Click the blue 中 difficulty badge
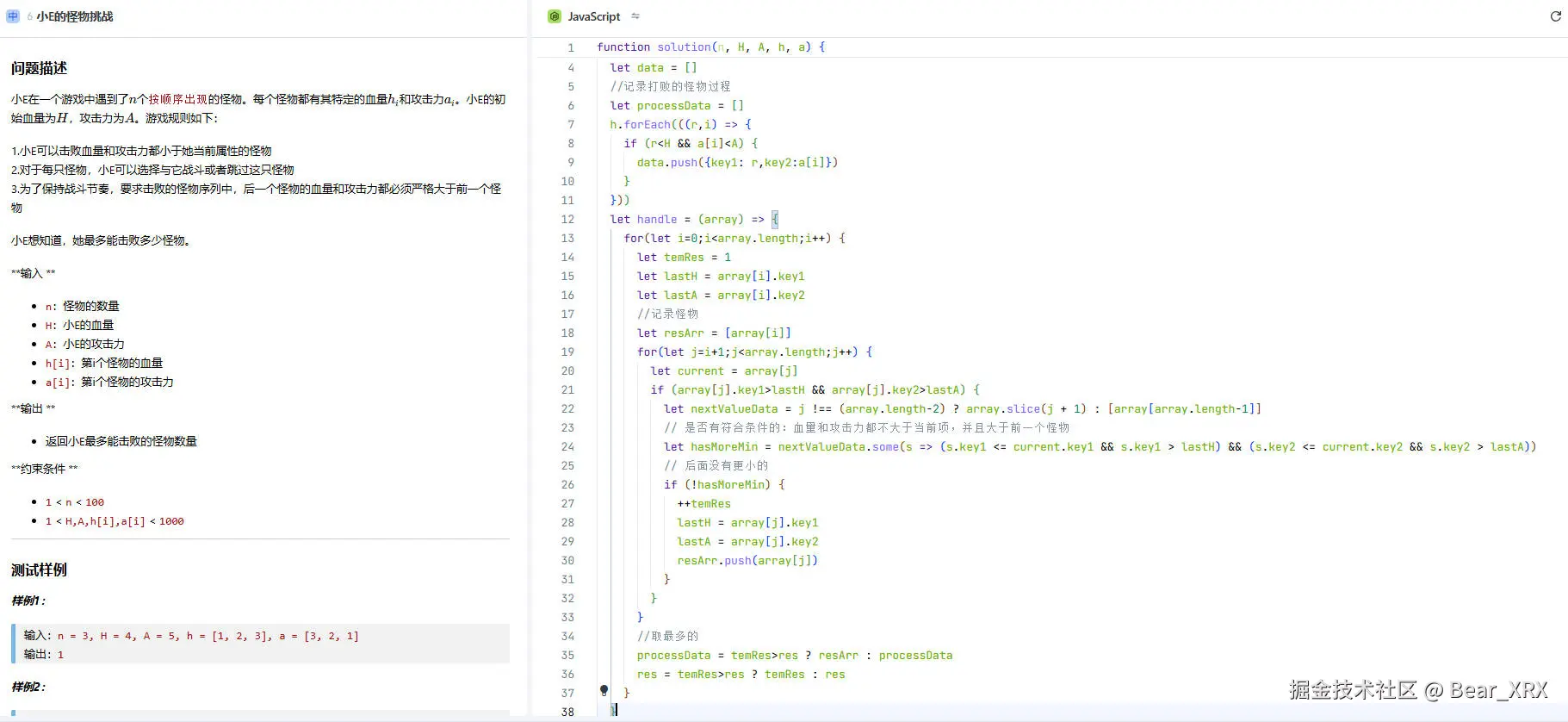The height and width of the screenshot is (722, 1568). [13, 16]
